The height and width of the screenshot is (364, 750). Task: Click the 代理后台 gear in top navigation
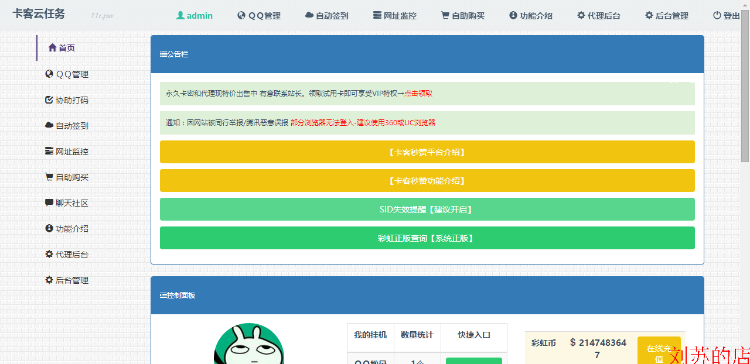(x=581, y=15)
